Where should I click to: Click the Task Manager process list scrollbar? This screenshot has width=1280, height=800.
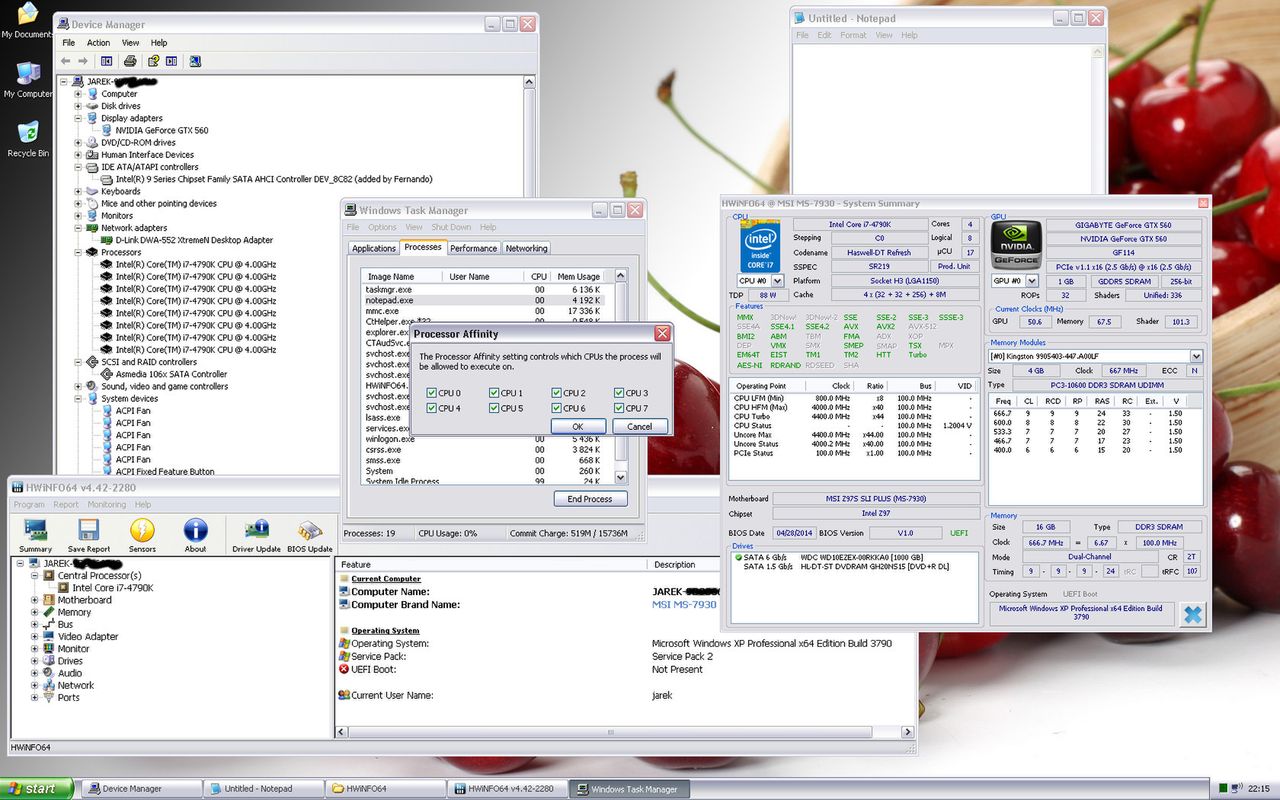(621, 378)
